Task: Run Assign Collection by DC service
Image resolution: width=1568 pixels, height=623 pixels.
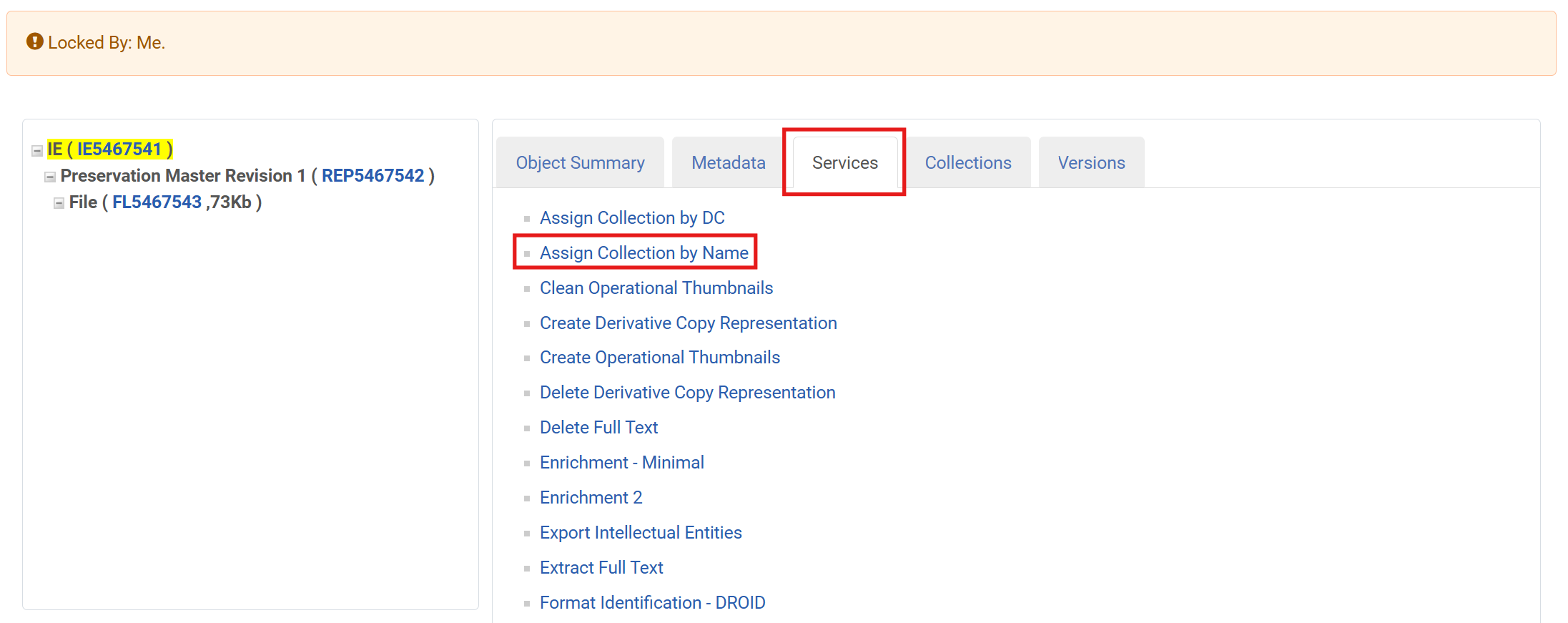Action: pos(632,218)
